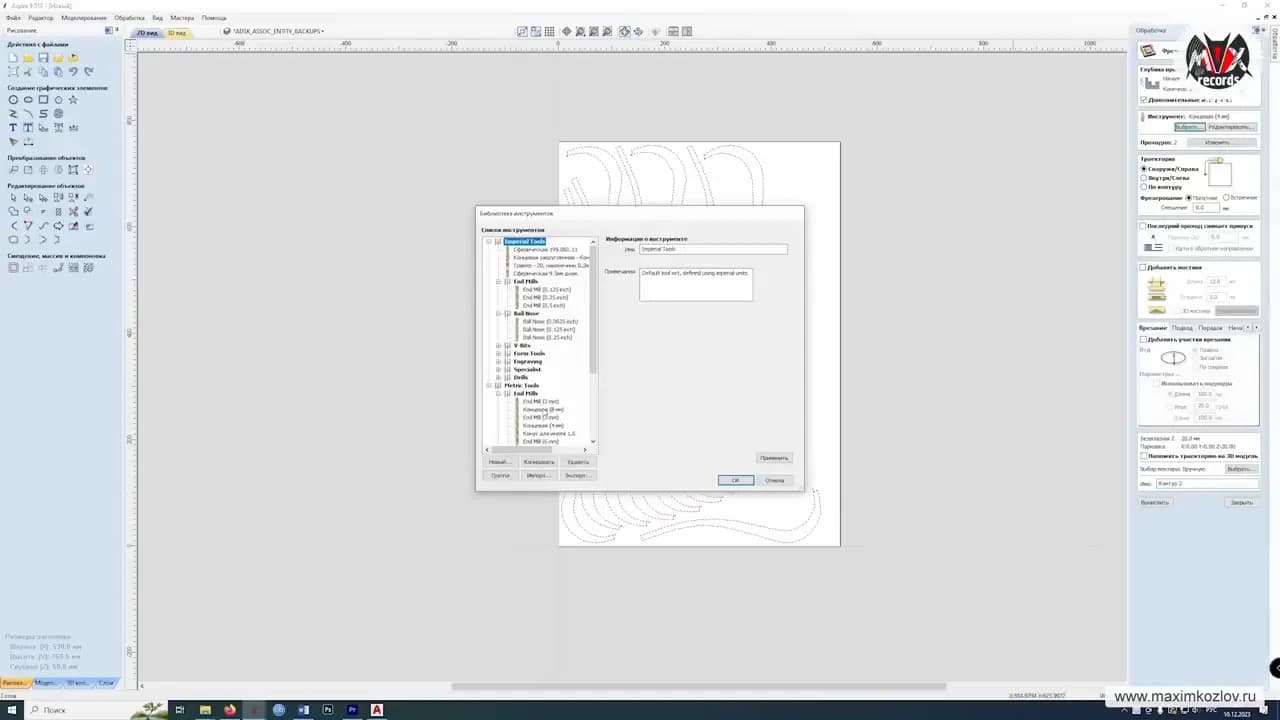The width and height of the screenshot is (1280, 720).
Task: Collapse the Imperial Tools tree node
Action: (489, 242)
